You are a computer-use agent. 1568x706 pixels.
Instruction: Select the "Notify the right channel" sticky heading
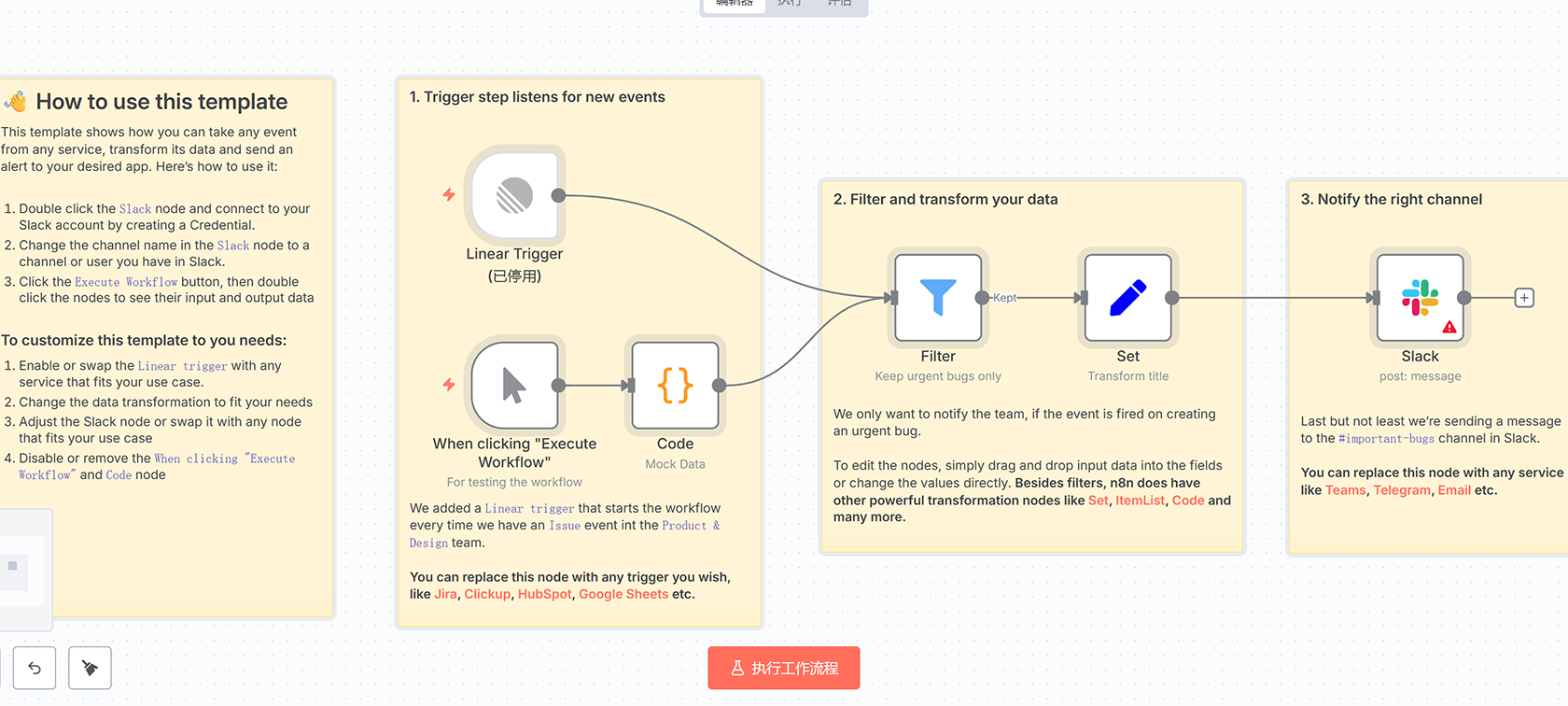tap(1391, 199)
